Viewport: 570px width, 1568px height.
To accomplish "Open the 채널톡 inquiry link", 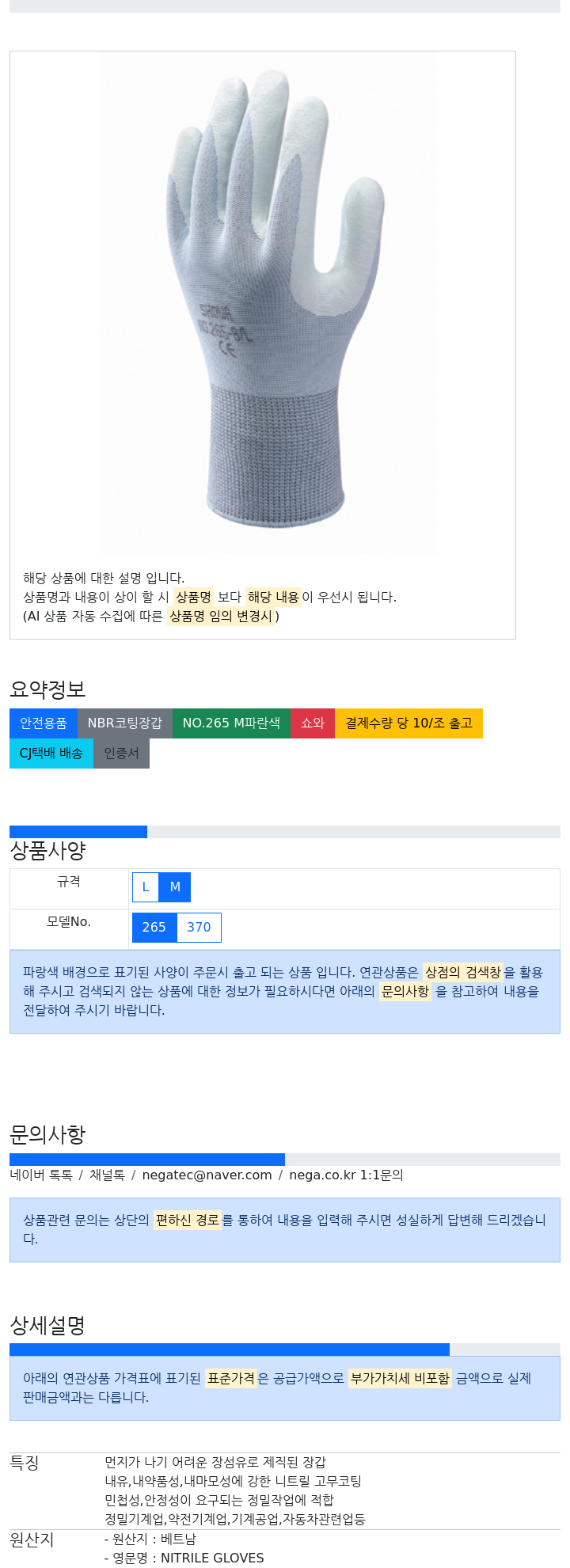I will (107, 1175).
